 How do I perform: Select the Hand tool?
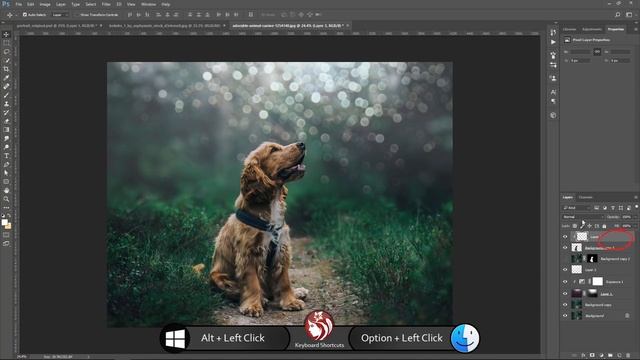6,191
